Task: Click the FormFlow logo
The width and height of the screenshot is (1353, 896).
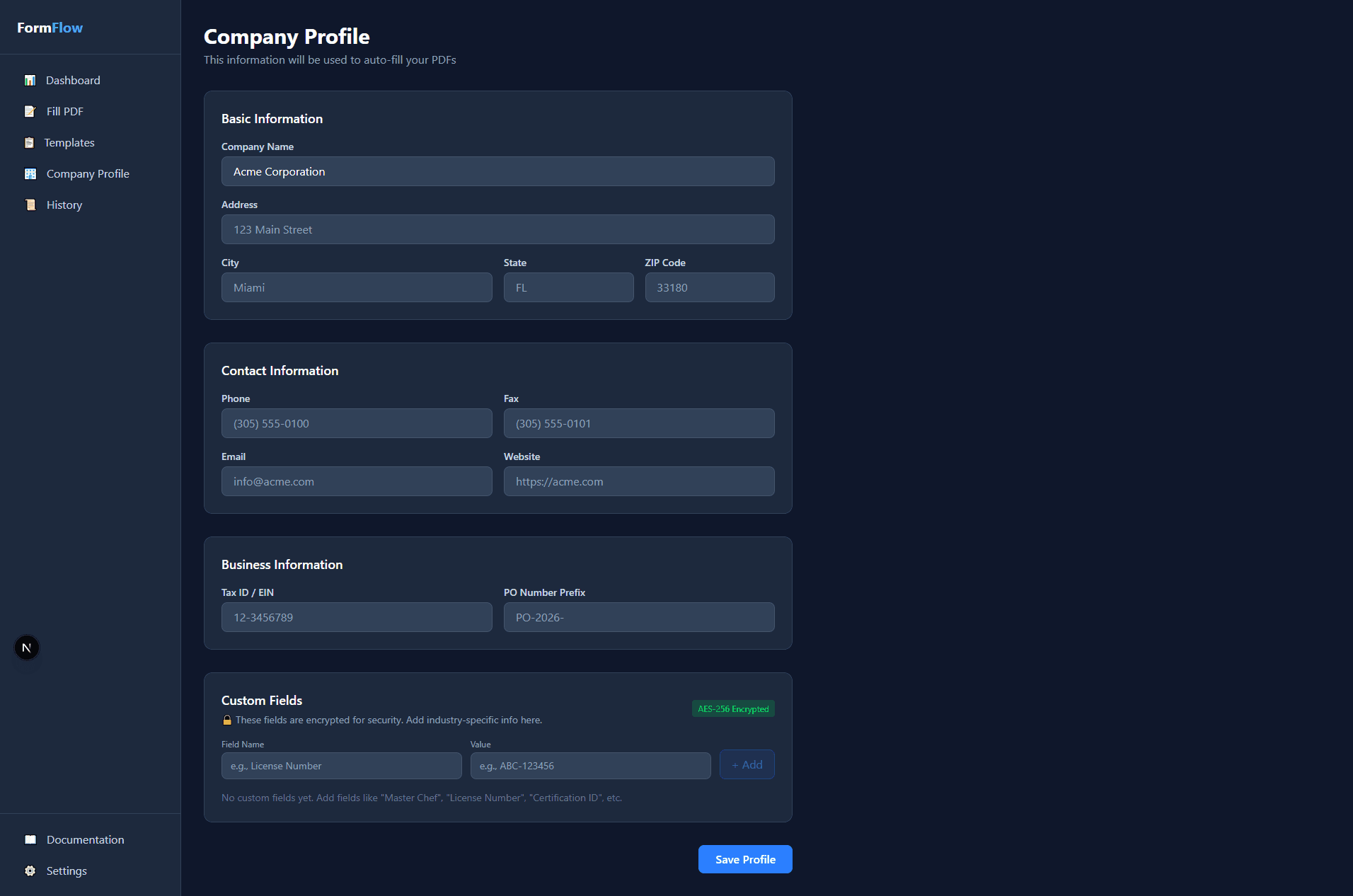Action: [x=50, y=28]
